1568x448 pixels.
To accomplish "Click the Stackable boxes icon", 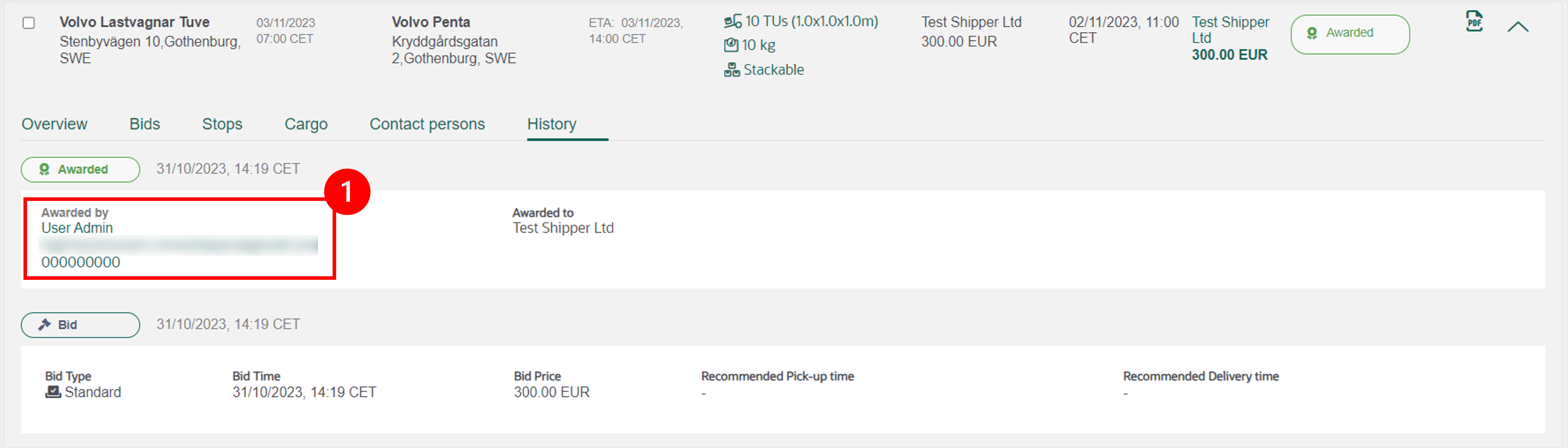I will click(x=732, y=70).
